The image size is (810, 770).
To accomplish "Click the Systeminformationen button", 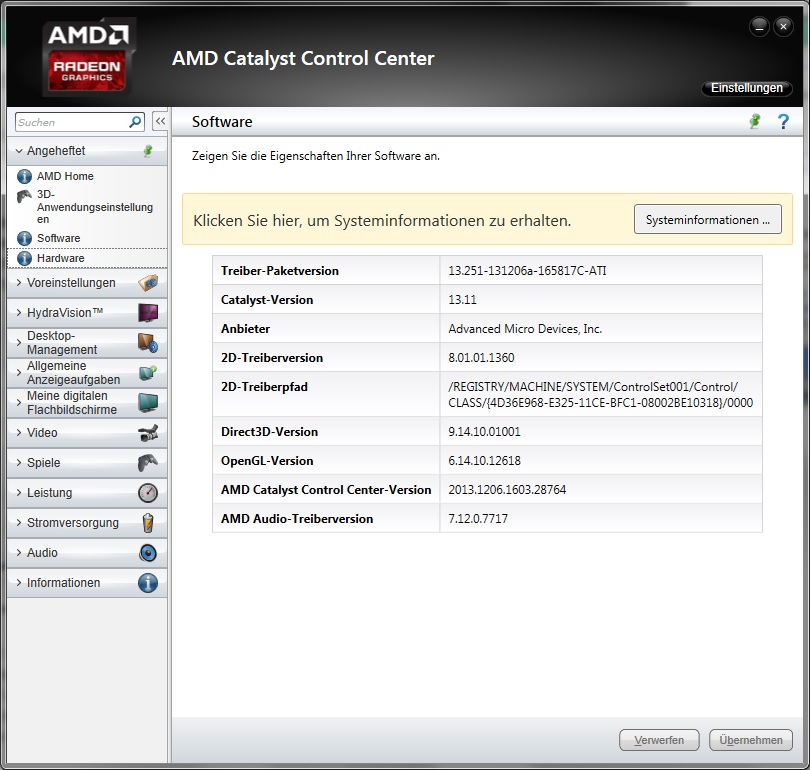I will click(x=708, y=219).
